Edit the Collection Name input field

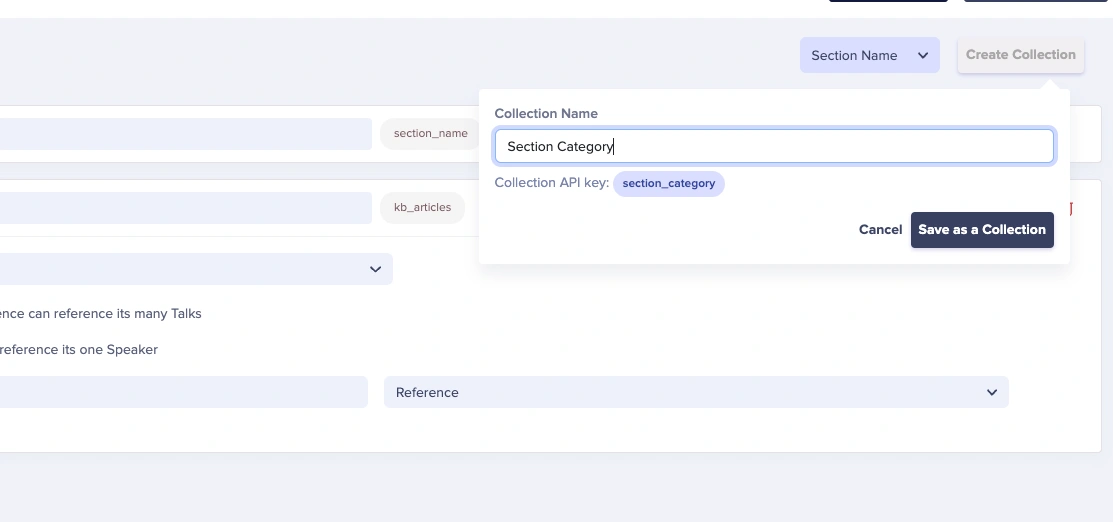[x=774, y=146]
